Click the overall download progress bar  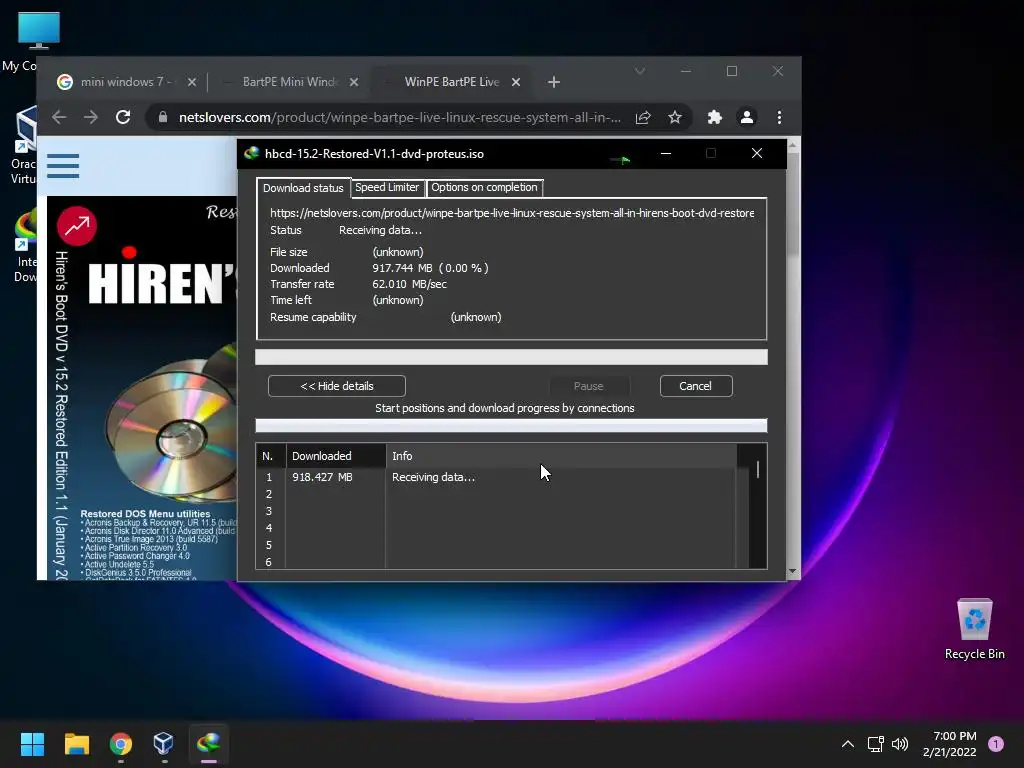point(511,357)
